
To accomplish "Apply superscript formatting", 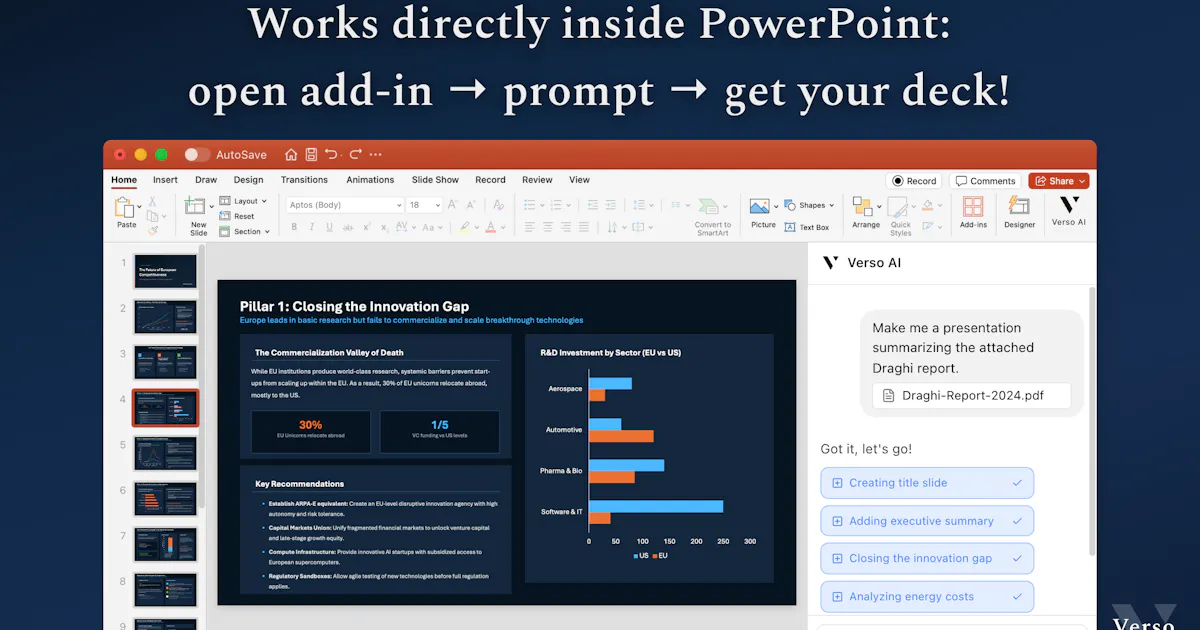I will coord(366,227).
